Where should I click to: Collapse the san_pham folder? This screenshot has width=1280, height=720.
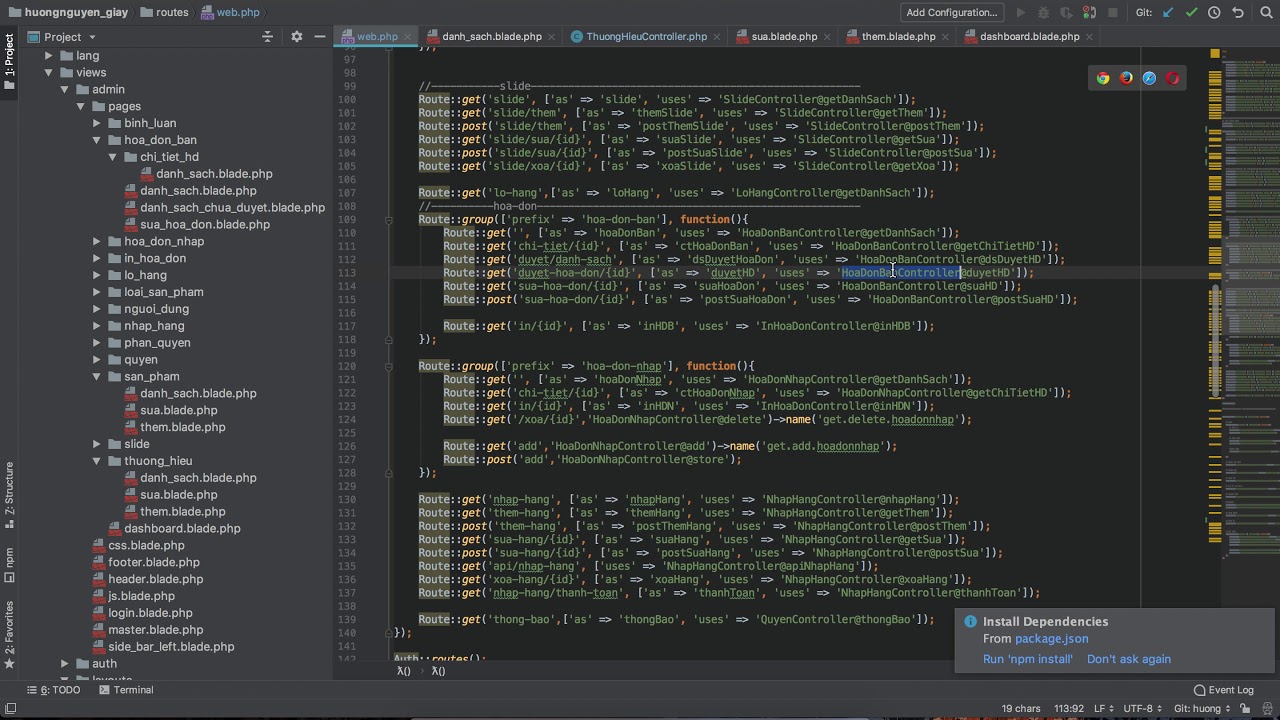coord(97,377)
